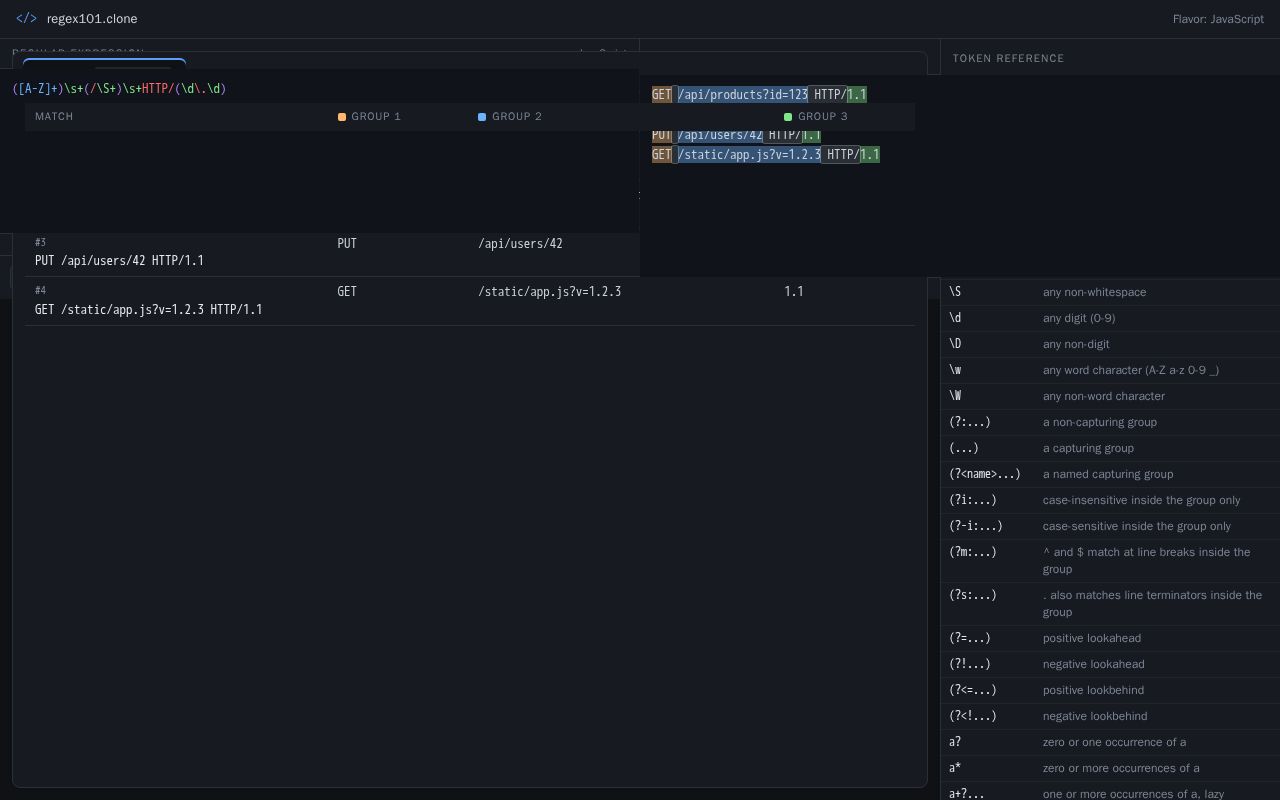Click the a? 'zero or one occurrence' token
Viewport: 1280px width, 800px height.
1110,742
